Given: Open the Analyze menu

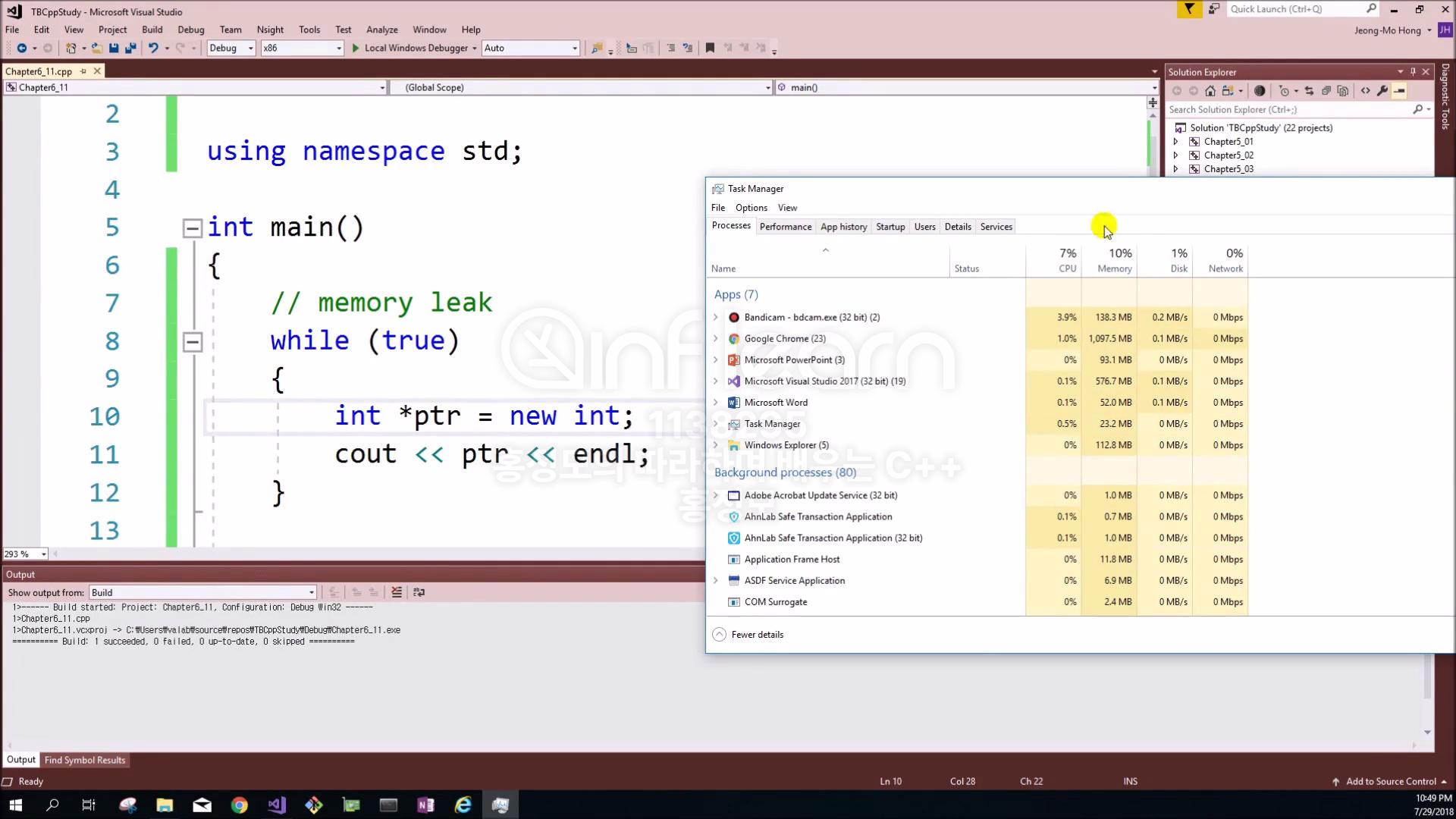Looking at the screenshot, I should [381, 30].
